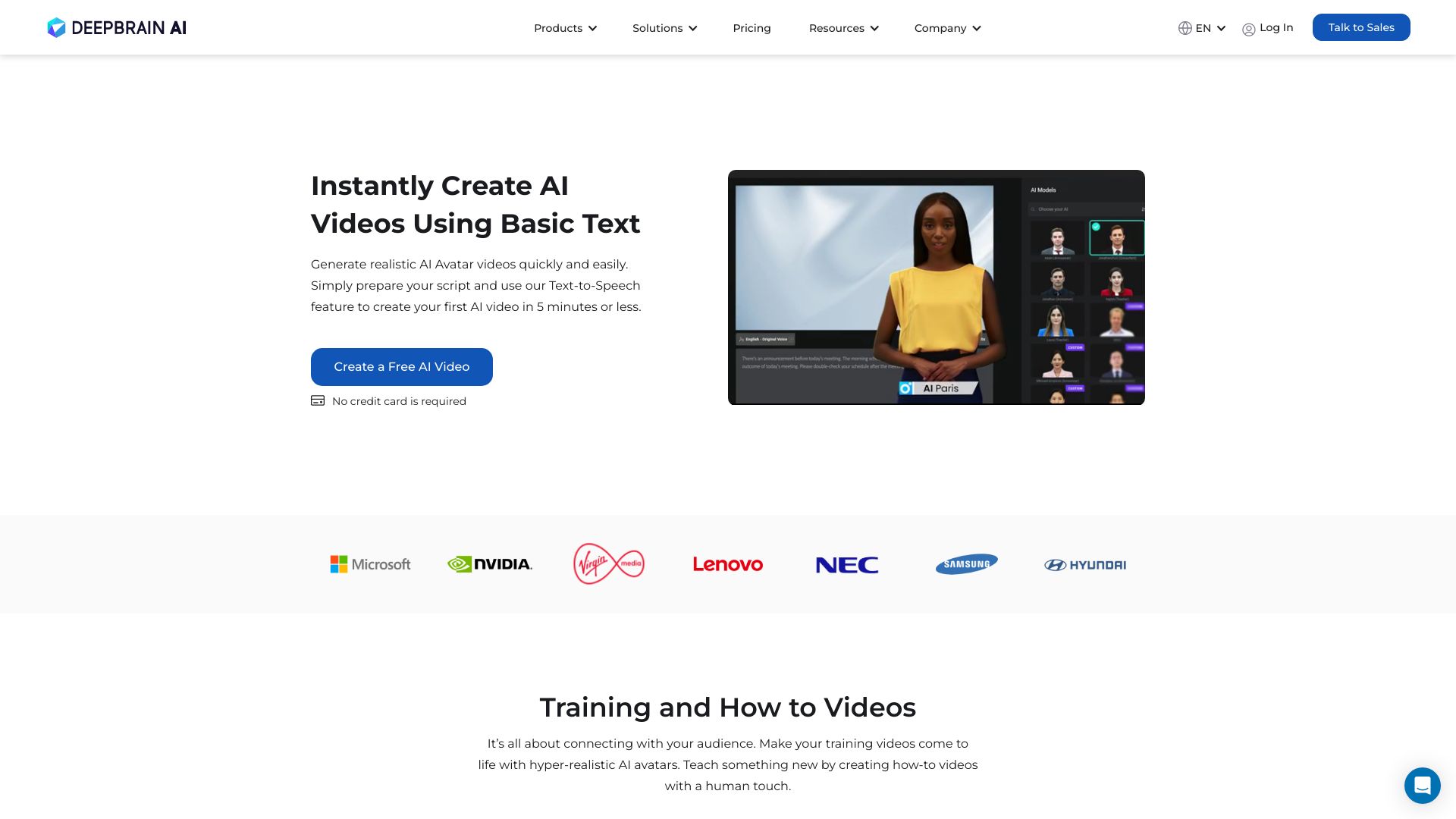Click the user/login icon

point(1249,27)
